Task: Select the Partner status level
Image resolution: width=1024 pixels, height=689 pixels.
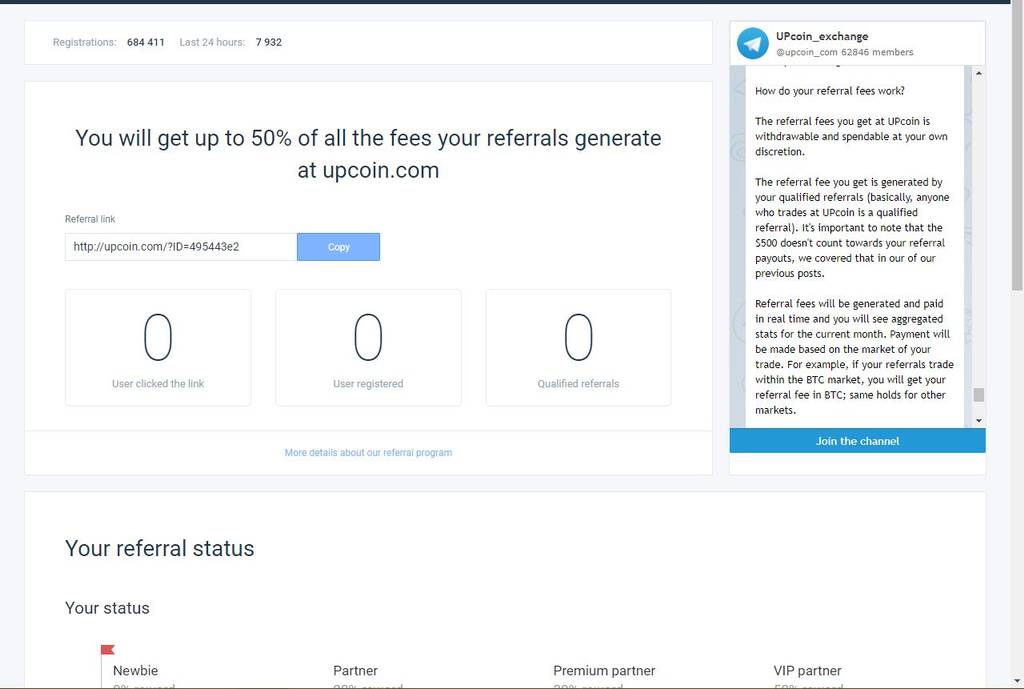Action: [355, 671]
